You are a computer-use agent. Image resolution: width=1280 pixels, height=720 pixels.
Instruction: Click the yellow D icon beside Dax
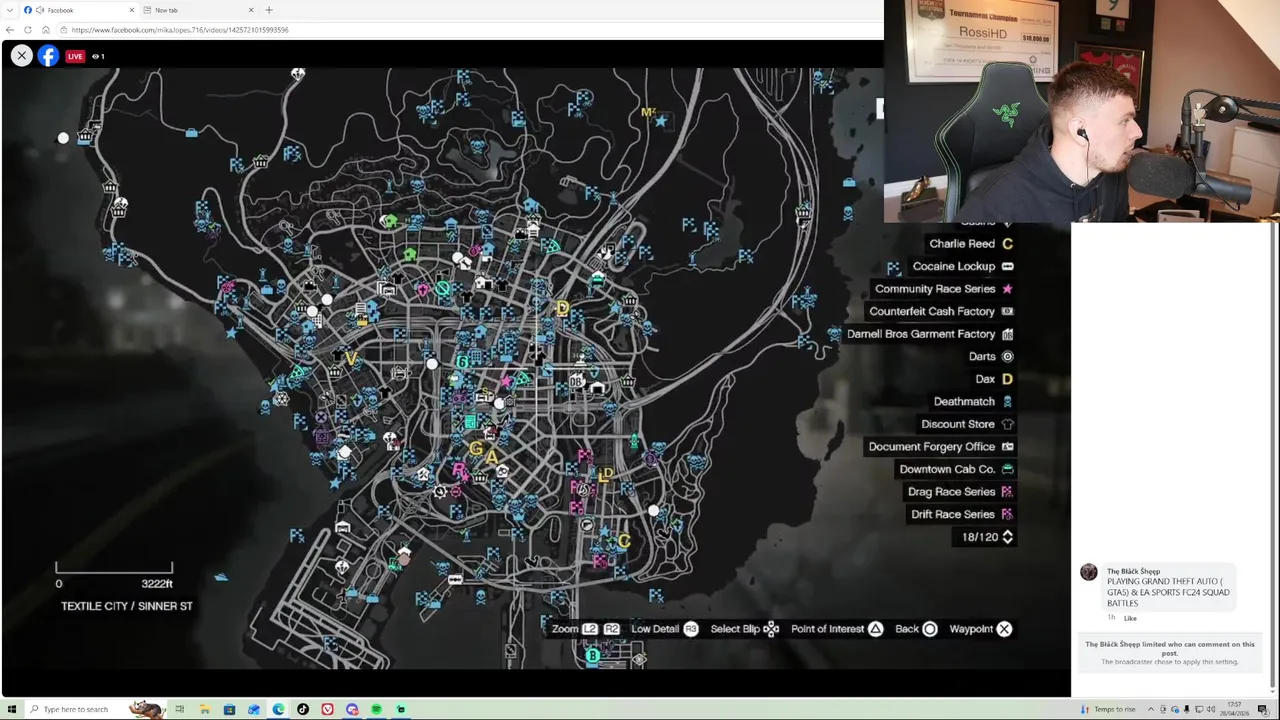tap(1007, 379)
